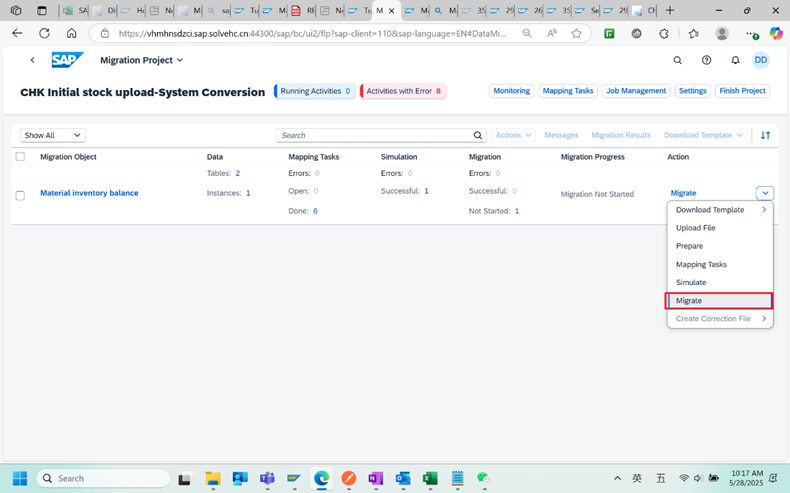Click magnifier in migration object search field

point(478,135)
